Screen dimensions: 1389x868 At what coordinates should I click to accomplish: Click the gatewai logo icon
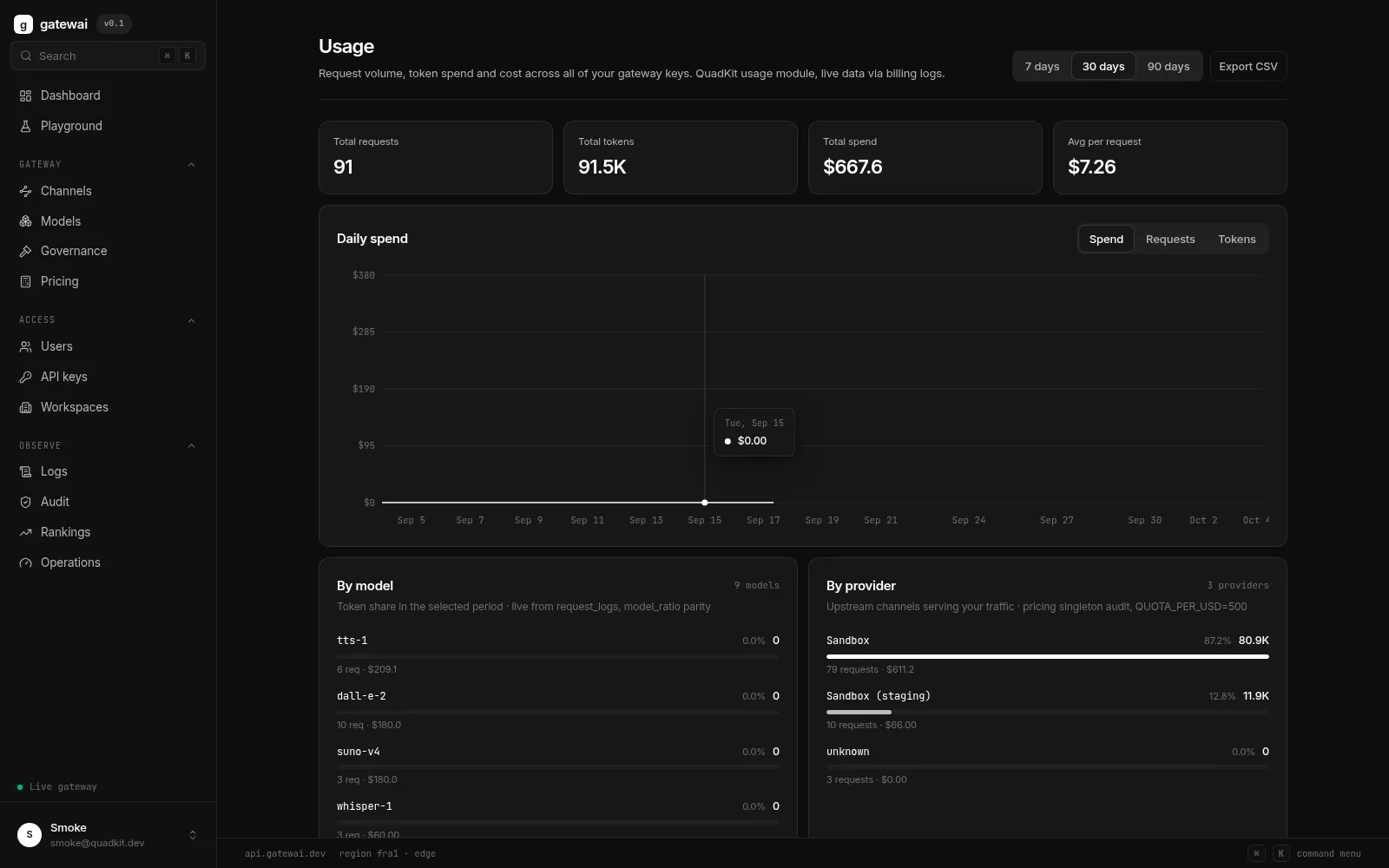(23, 24)
